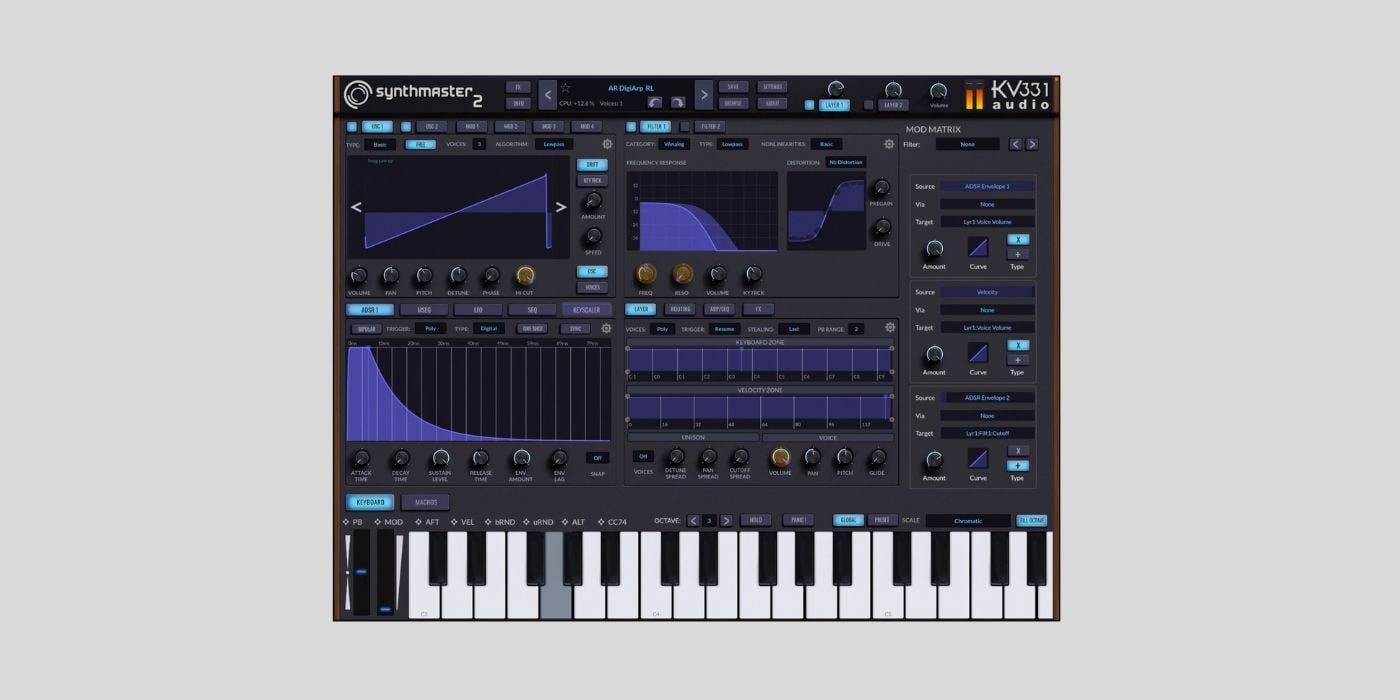Open the layer voices settings gear

[890, 327]
